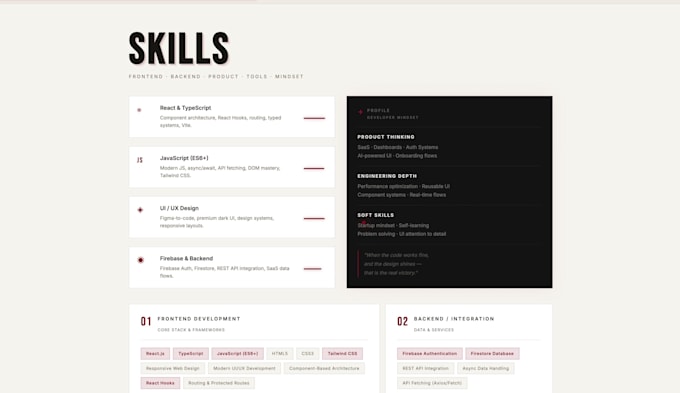Viewport: 680px width, 393px height.
Task: Click the Routing & Protected Routes tag
Action: point(219,383)
